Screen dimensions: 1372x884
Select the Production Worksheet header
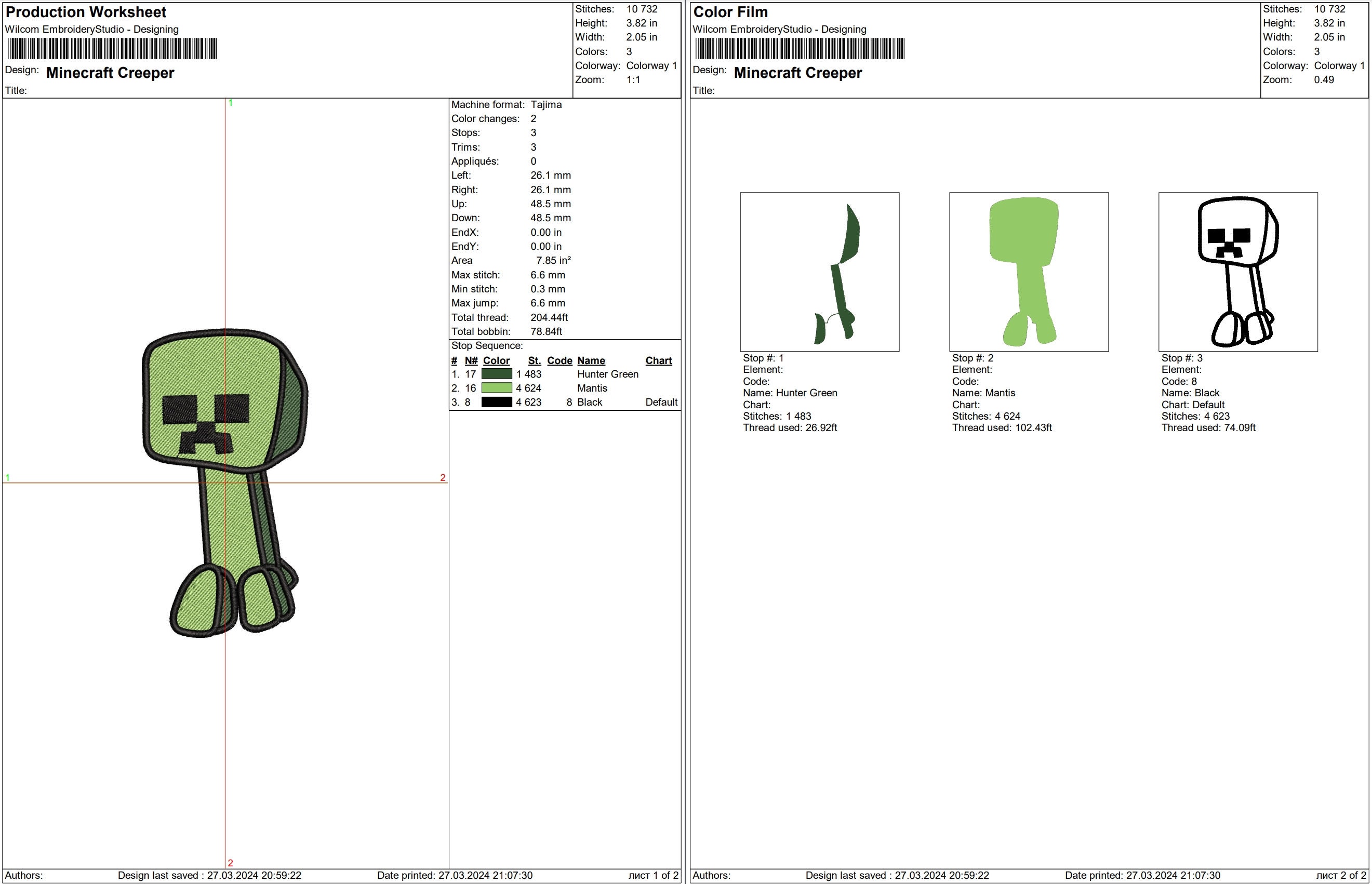85,11
